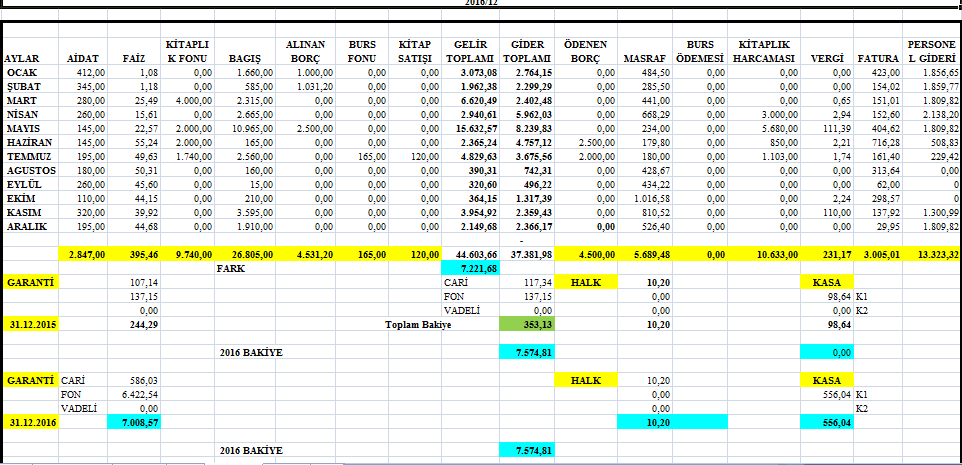Select the 1.031,20 alınan borç cell
This screenshot has width=962, height=465.
(x=305, y=86)
